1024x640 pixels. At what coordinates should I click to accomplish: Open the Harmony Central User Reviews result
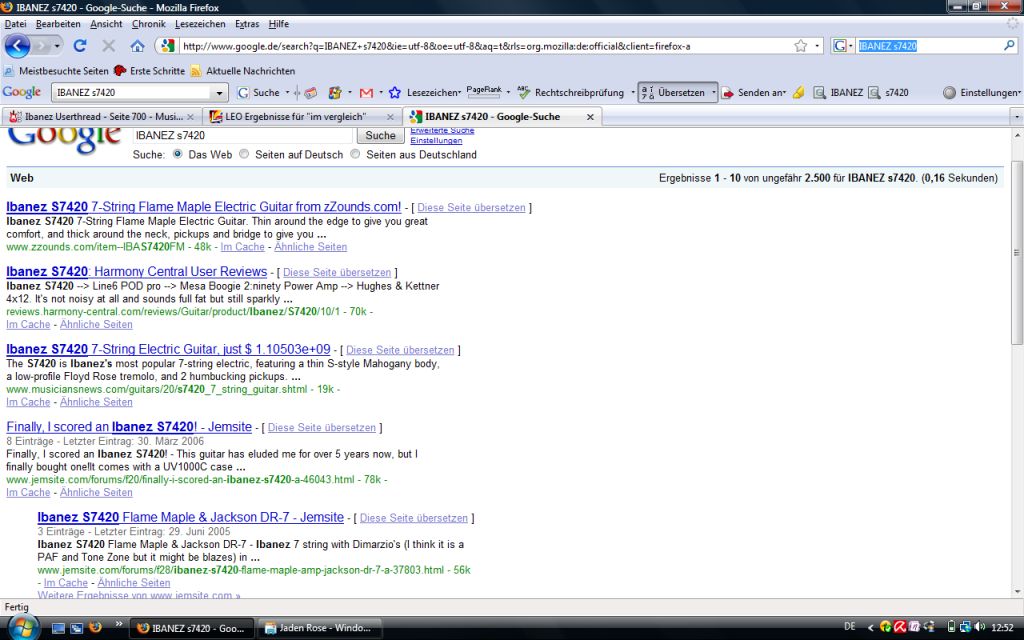pyautogui.click(x=136, y=272)
